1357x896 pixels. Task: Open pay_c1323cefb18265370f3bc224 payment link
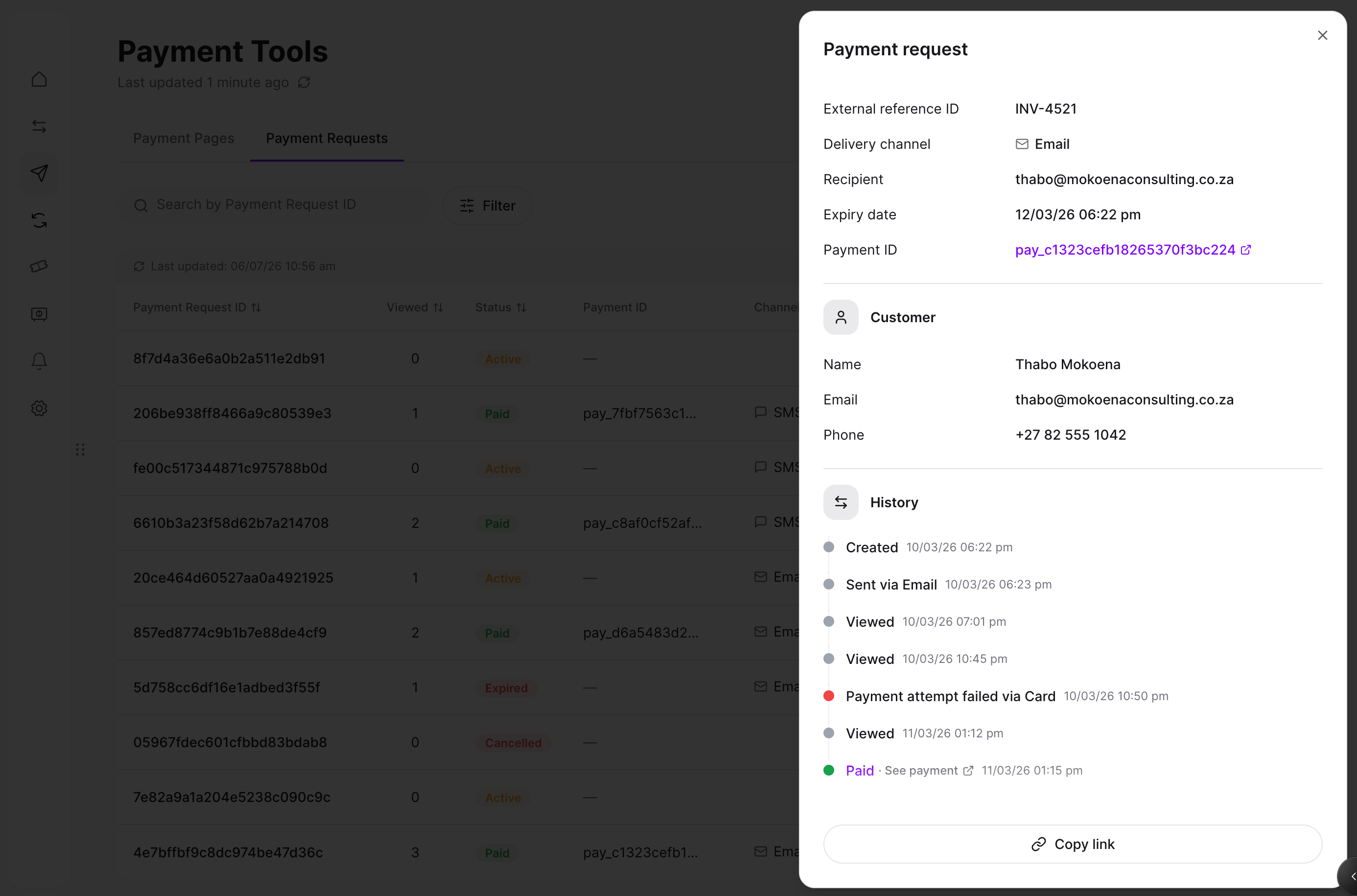pos(1125,250)
